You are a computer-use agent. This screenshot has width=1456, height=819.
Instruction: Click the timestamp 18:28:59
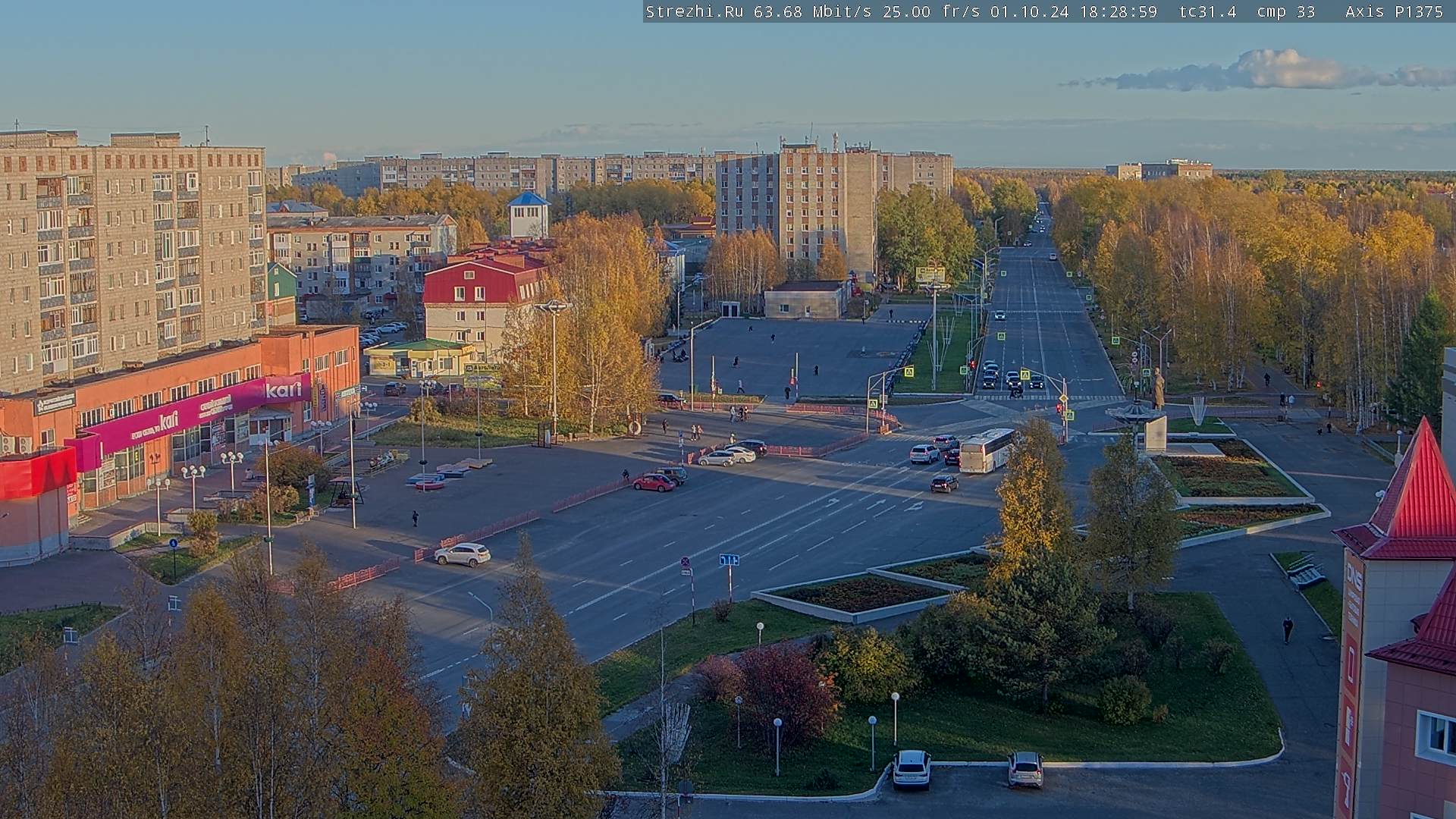(x=1118, y=11)
